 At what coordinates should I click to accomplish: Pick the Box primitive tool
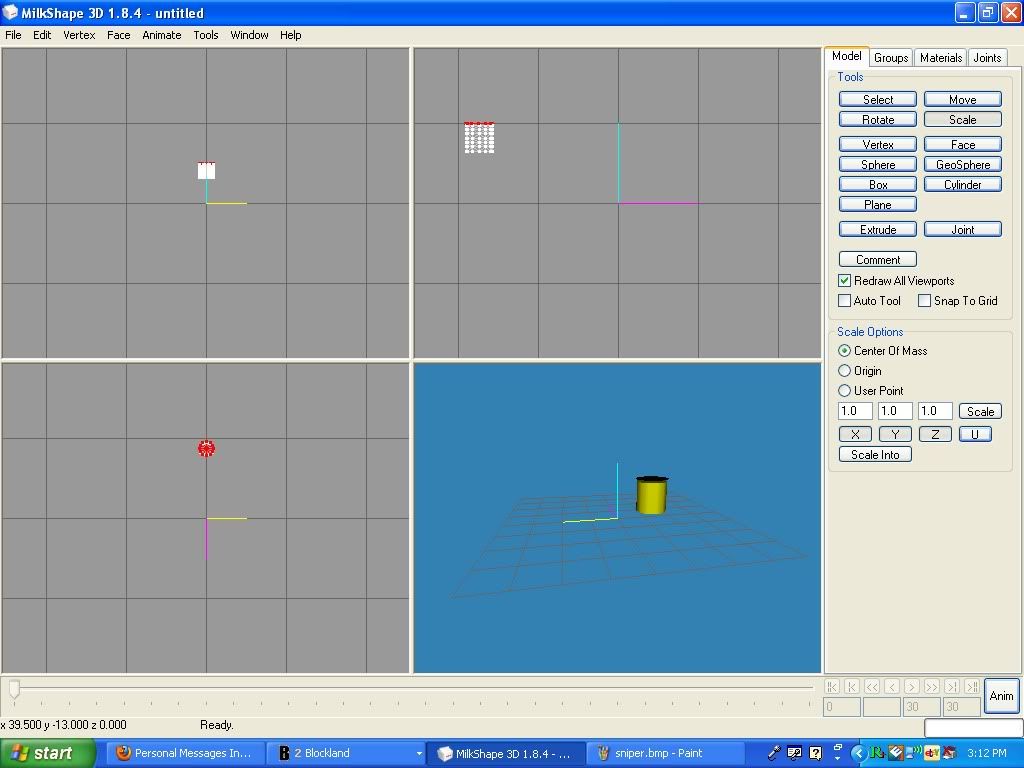[877, 185]
